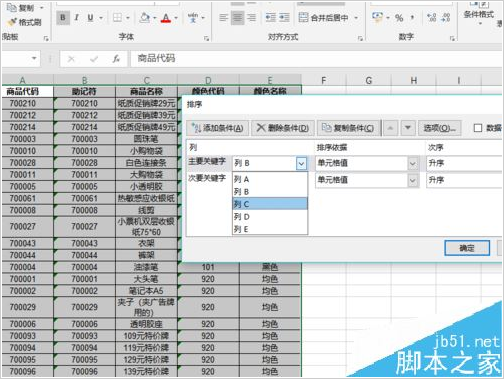This screenshot has width=504, height=379.
Task: Select 列 C from dropdown list
Action: point(270,204)
